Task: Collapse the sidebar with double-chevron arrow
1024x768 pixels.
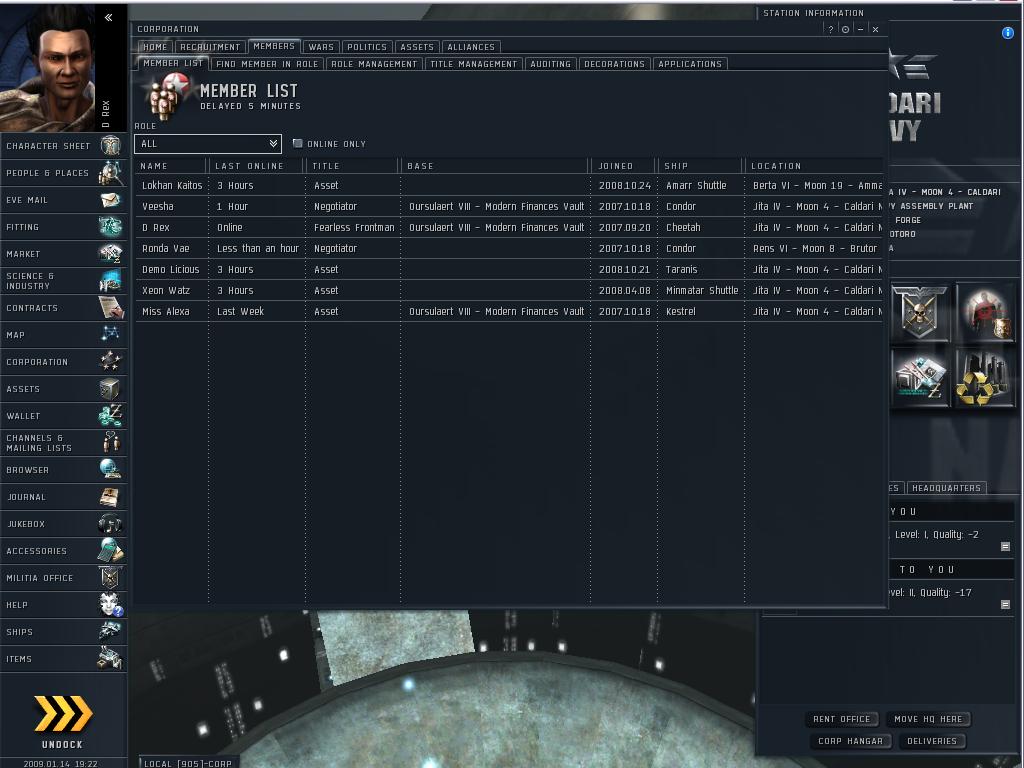Action: [x=108, y=18]
